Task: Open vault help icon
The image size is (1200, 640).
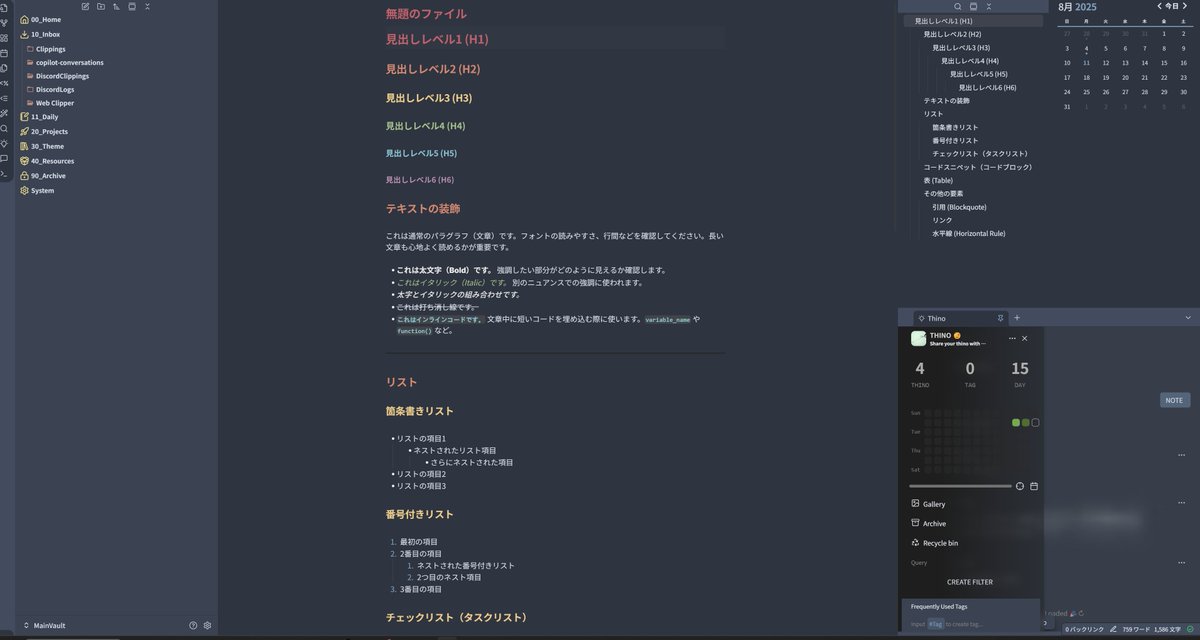Action: 193,625
